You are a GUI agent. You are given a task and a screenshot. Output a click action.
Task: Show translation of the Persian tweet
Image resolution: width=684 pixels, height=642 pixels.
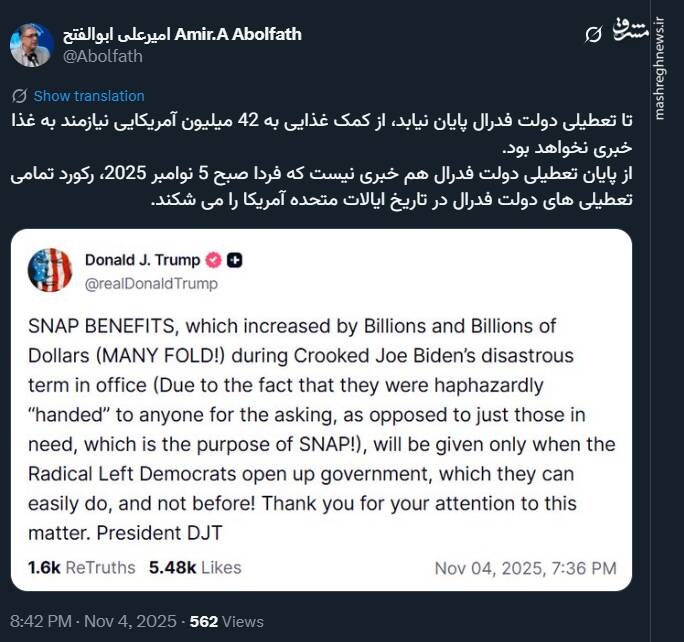88,96
